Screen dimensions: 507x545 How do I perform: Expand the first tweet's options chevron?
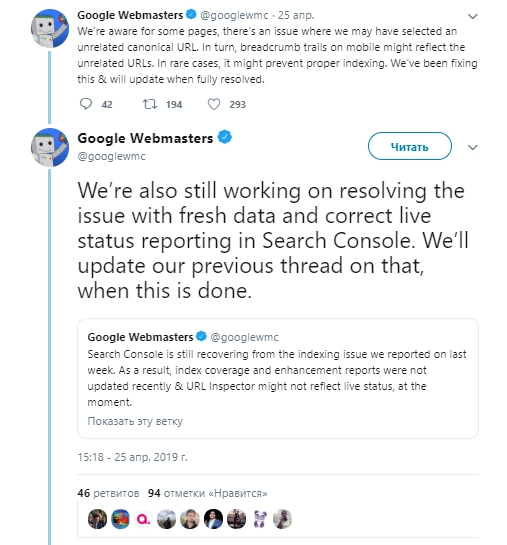pyautogui.click(x=473, y=16)
